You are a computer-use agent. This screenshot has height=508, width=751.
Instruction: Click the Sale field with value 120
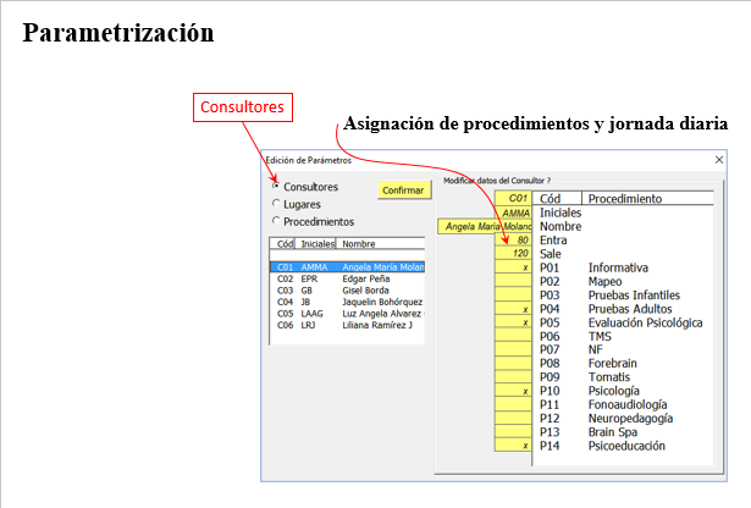pyautogui.click(x=513, y=253)
